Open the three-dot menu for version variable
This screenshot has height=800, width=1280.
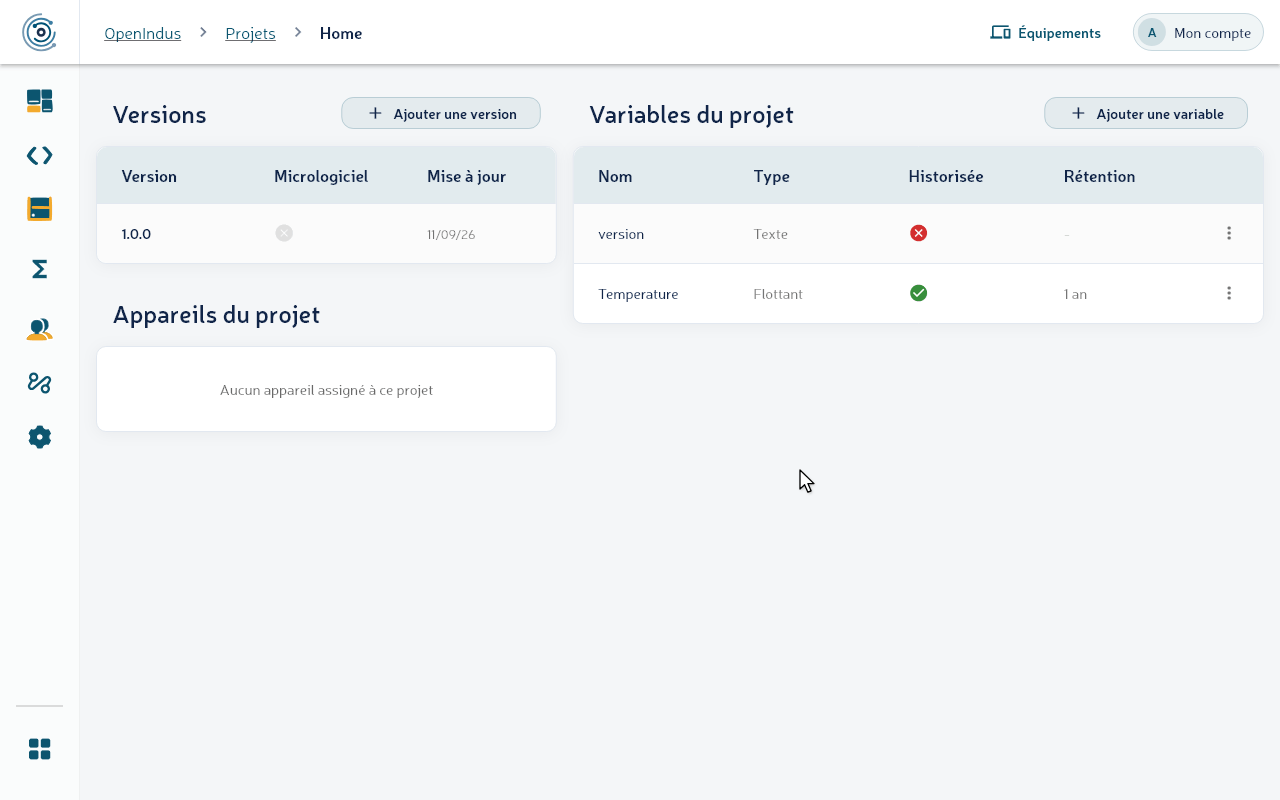coord(1229,233)
